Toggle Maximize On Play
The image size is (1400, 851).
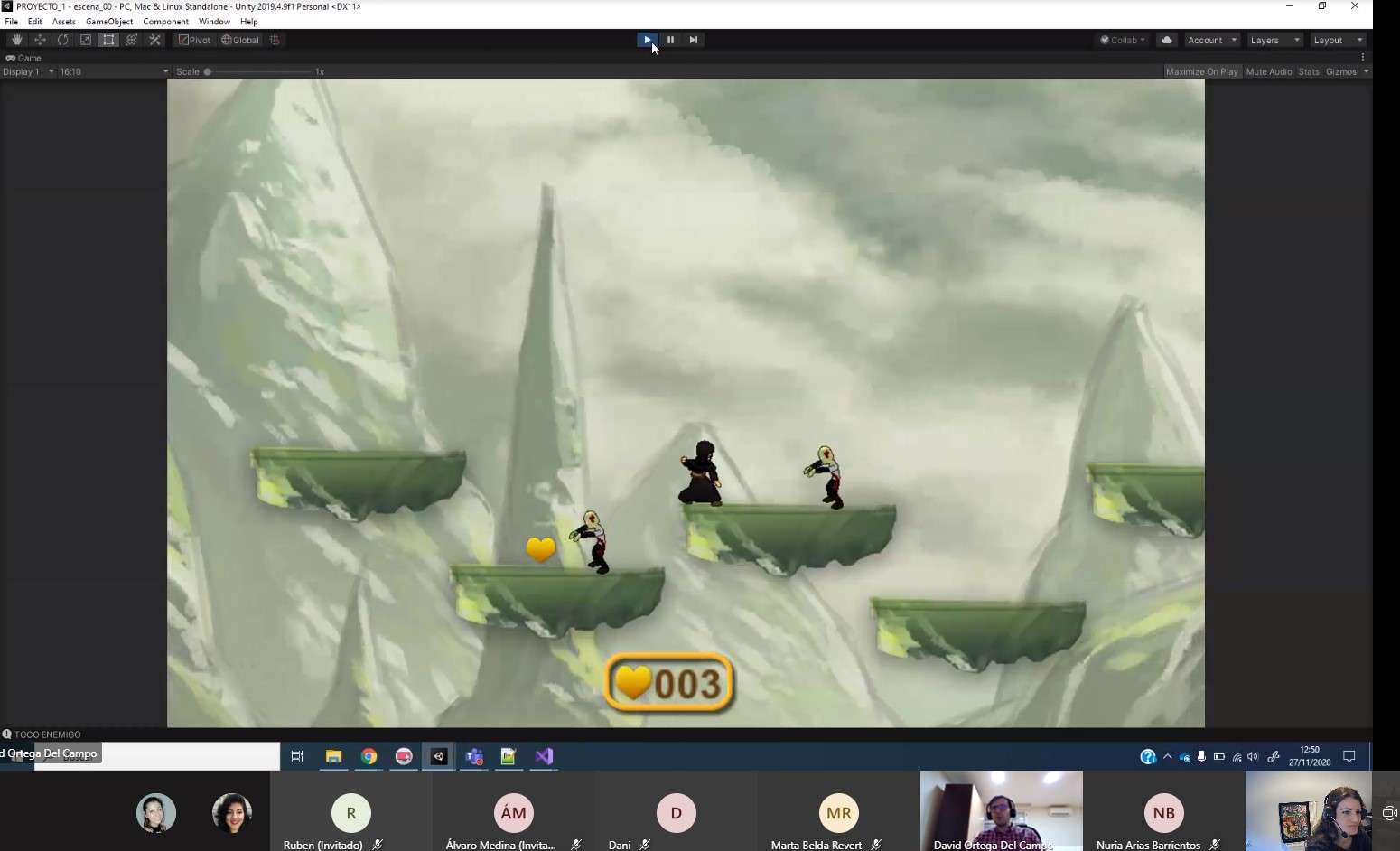pyautogui.click(x=1201, y=71)
